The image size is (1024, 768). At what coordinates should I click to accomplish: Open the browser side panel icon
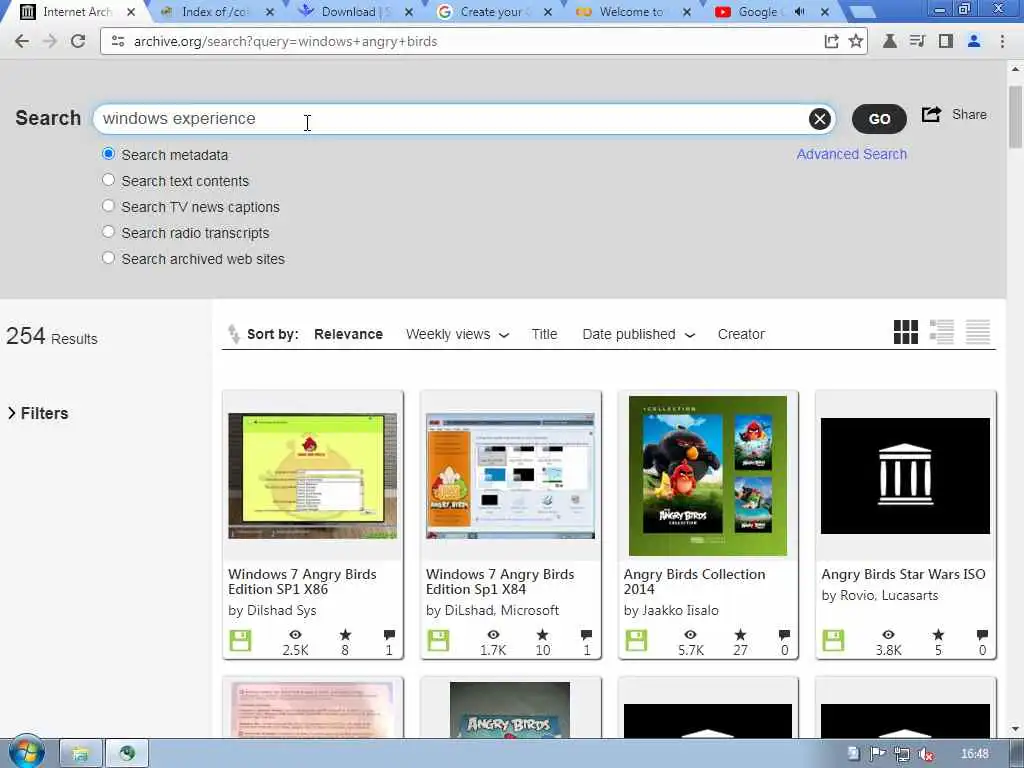[x=946, y=41]
